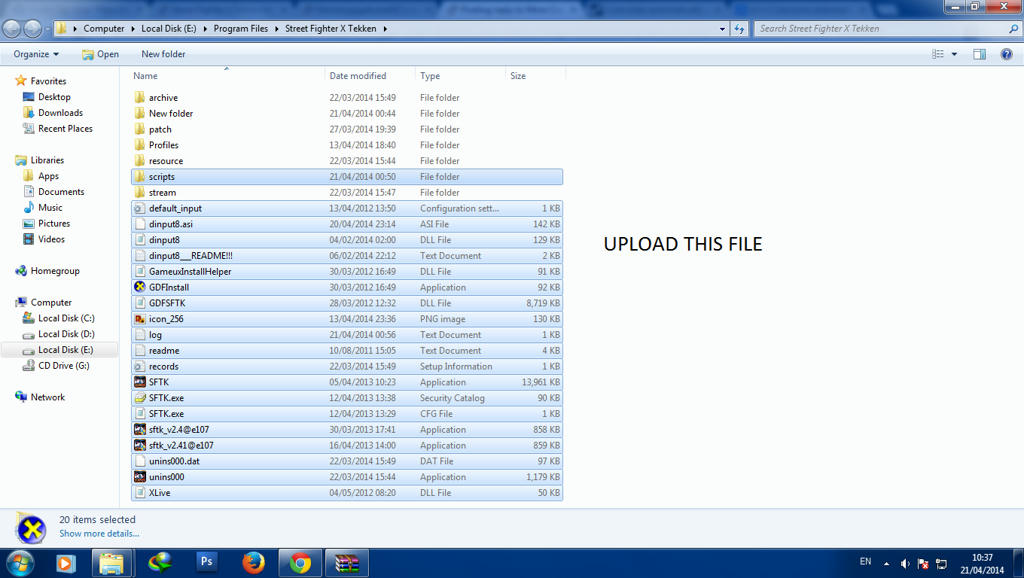Navigate to Program Files in address bar
Screen dimensions: 1024x578
coord(240,29)
